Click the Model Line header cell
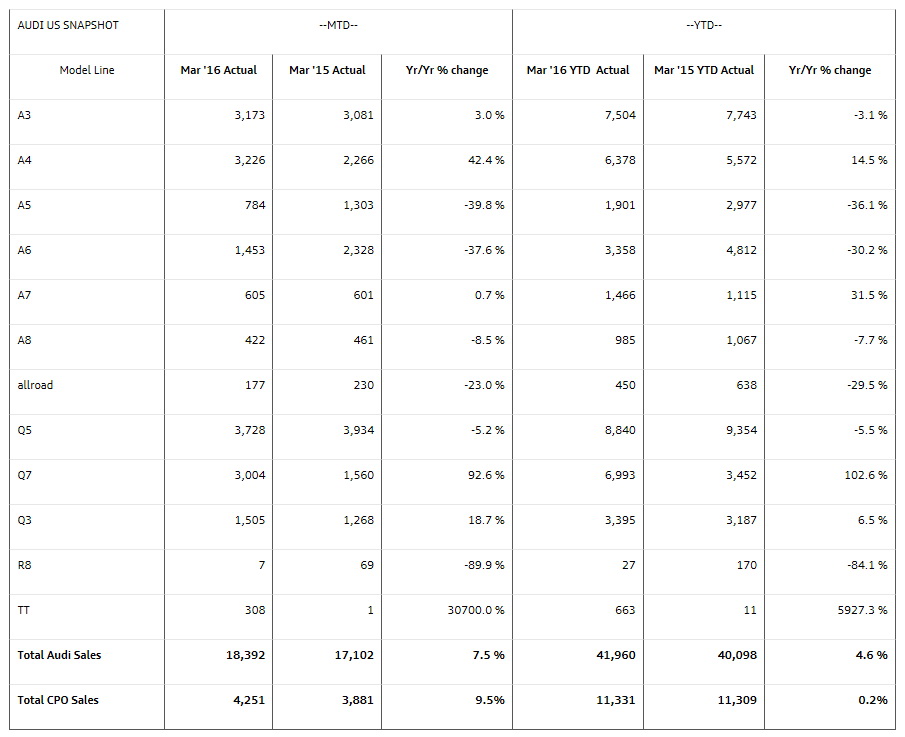Image resolution: width=905 pixels, height=737 pixels. [x=87, y=70]
